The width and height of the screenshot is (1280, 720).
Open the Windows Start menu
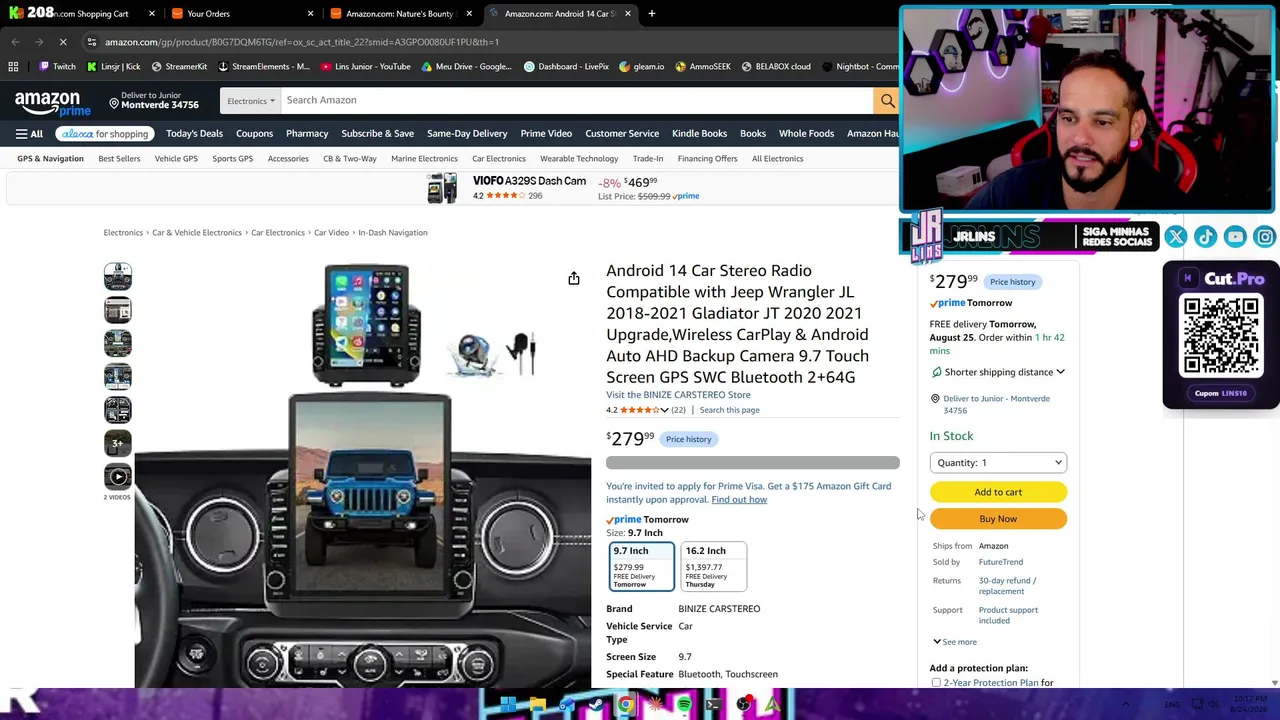[508, 705]
